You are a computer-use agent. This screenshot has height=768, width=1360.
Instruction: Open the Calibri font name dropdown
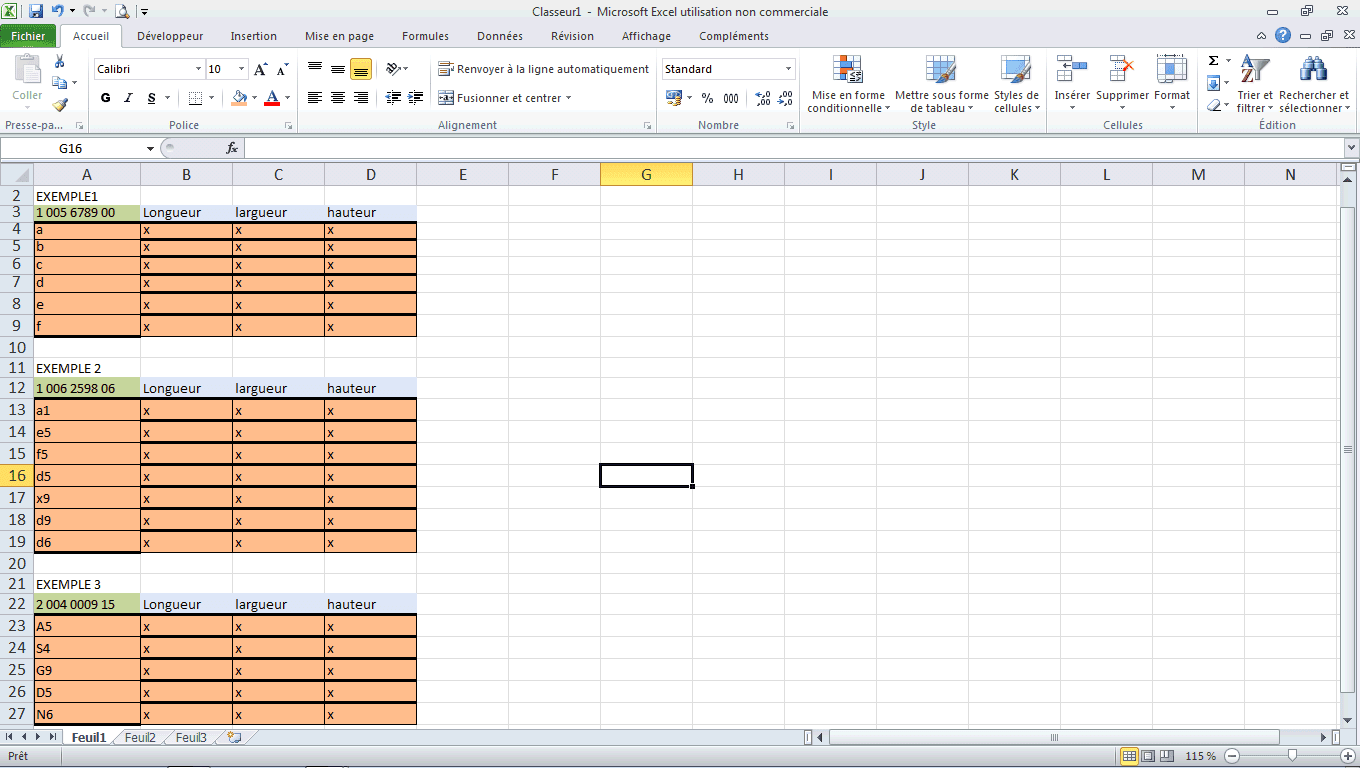pyautogui.click(x=198, y=69)
